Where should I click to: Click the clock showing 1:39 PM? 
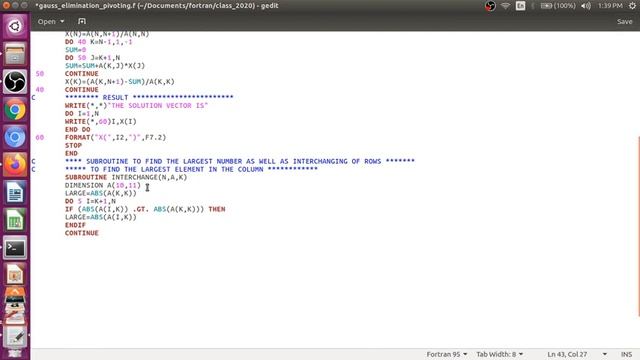click(610, 6)
